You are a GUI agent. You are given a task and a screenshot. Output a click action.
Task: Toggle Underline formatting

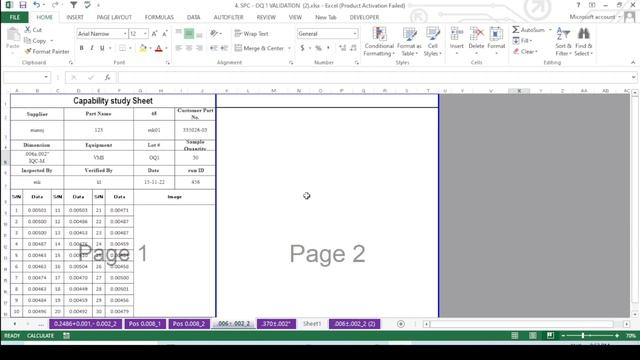(102, 48)
